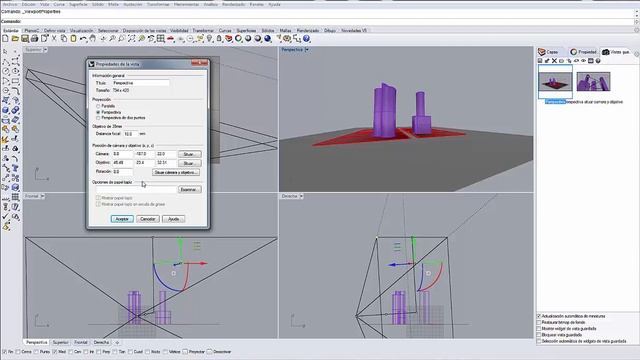
Task: Click the Distancia focal input field
Action: click(x=131, y=134)
